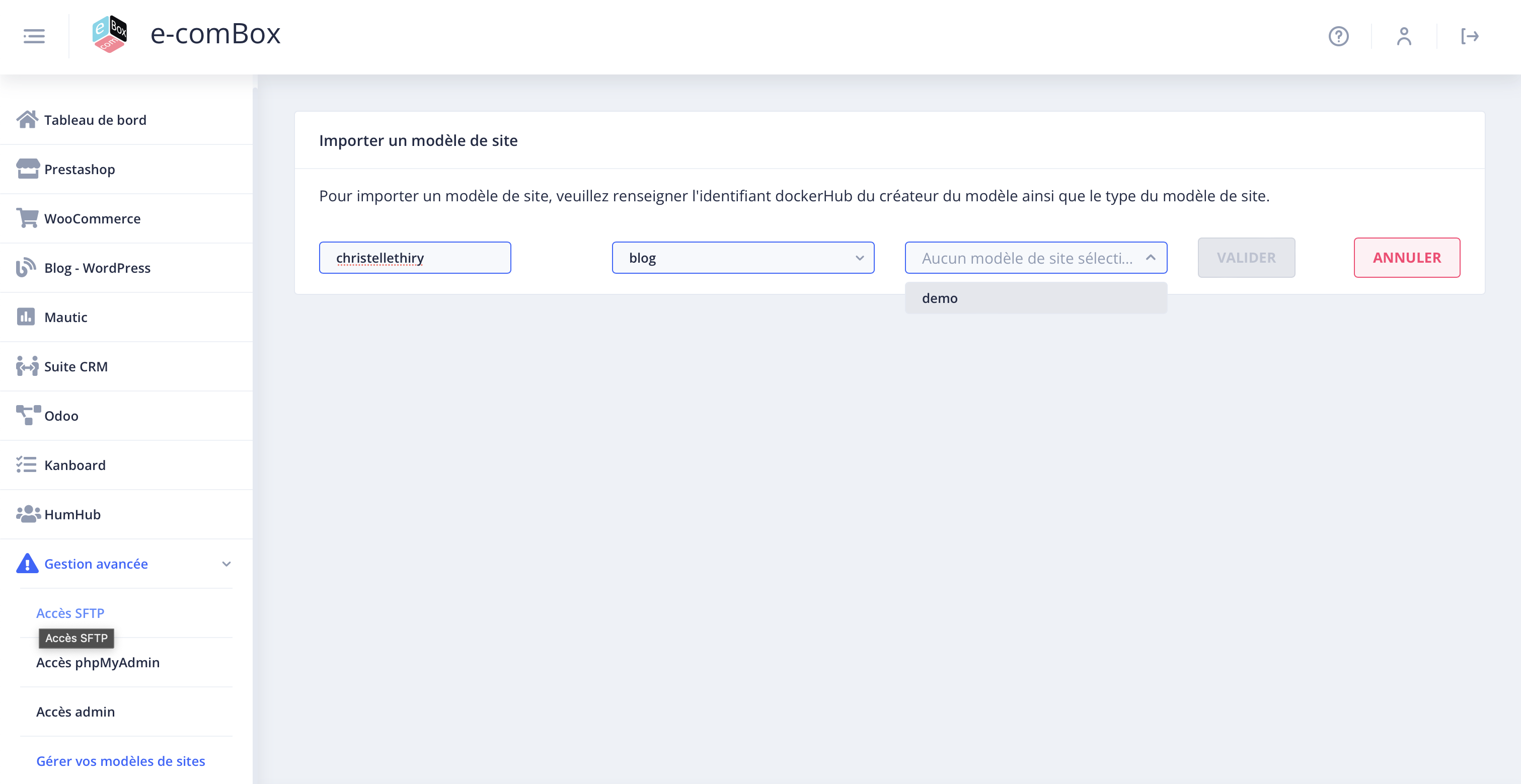Click the WooCommerce cart icon

click(27, 218)
